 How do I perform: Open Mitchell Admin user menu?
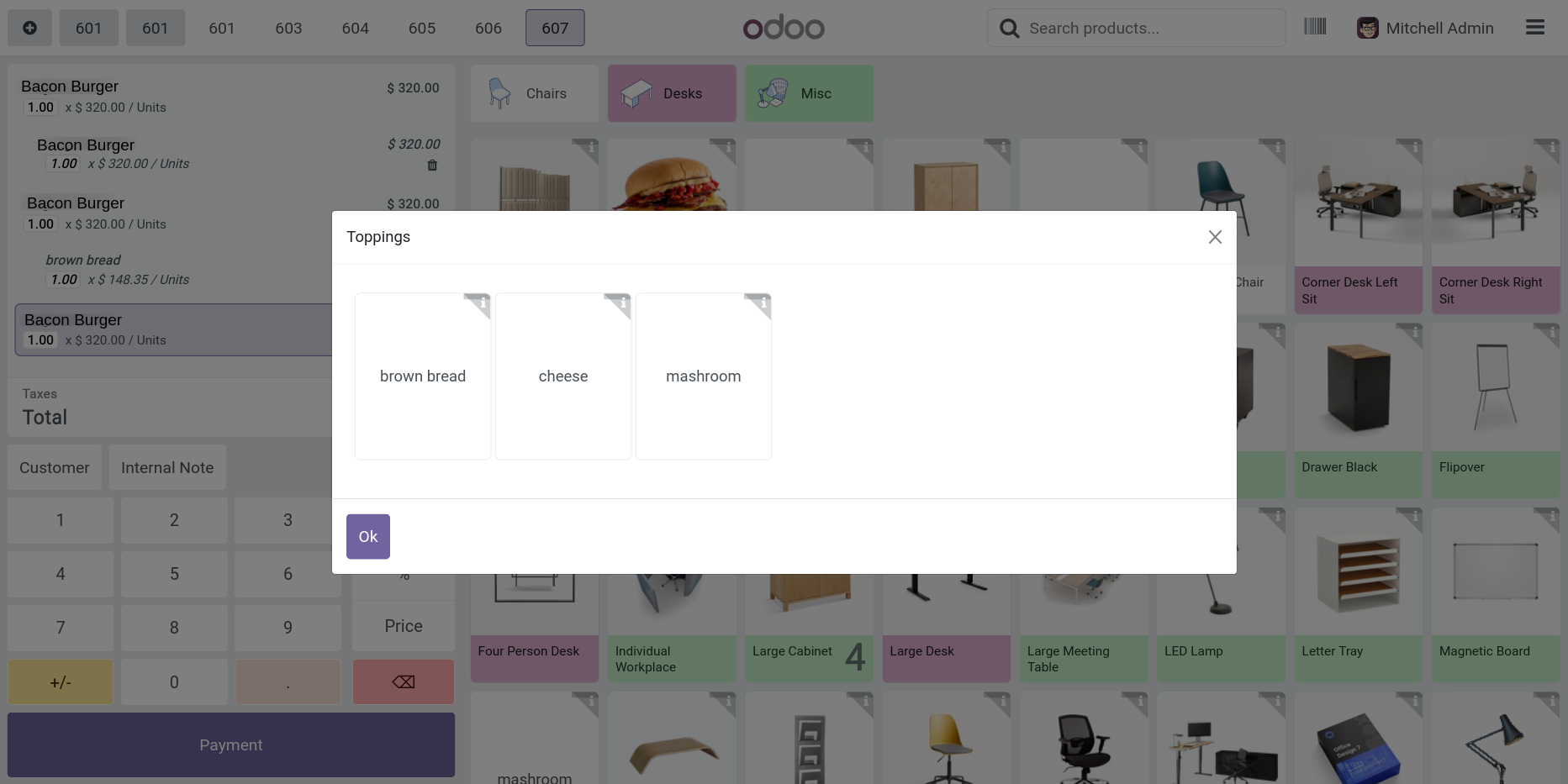pyautogui.click(x=1425, y=28)
